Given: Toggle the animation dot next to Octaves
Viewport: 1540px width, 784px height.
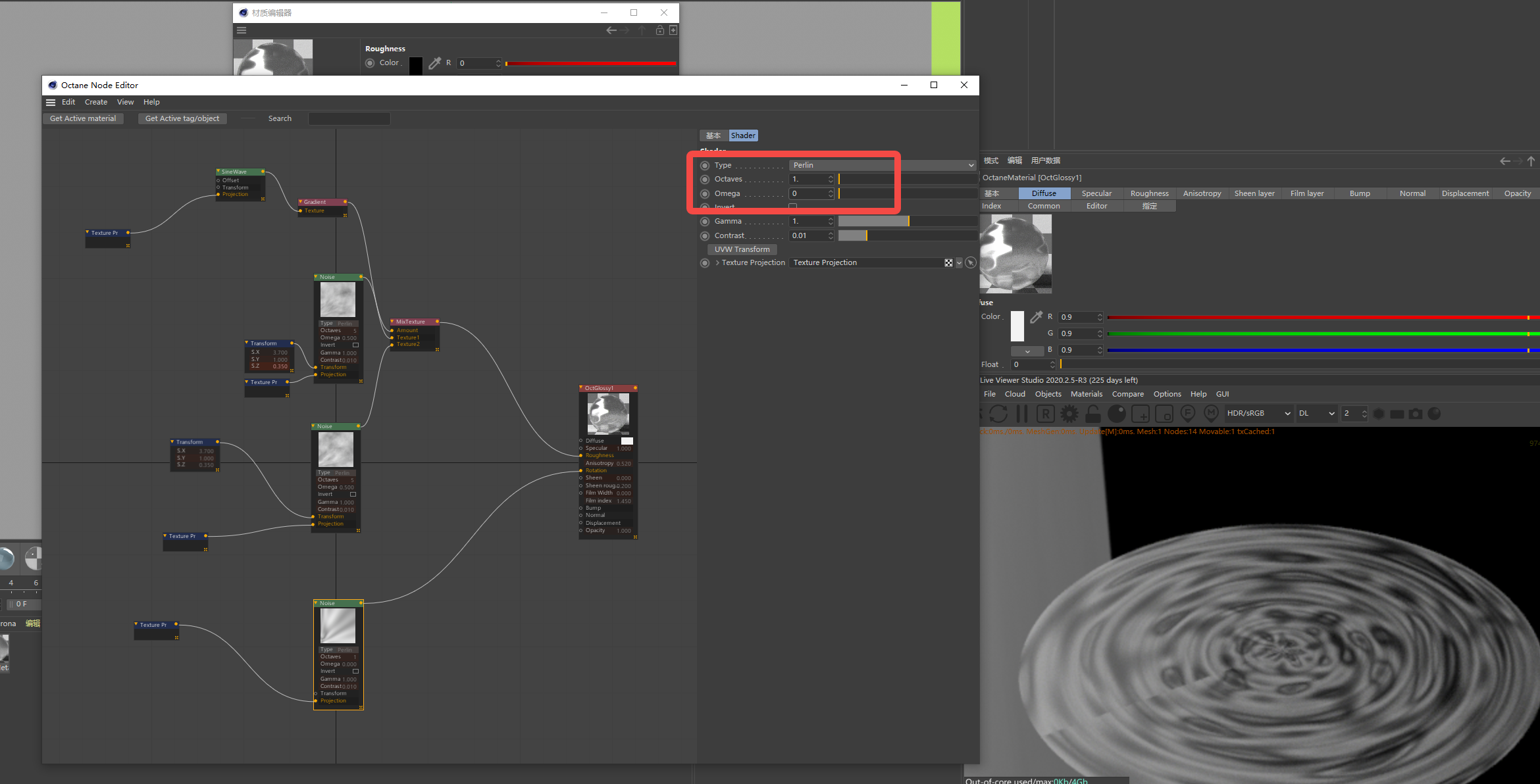Looking at the screenshot, I should 704,179.
